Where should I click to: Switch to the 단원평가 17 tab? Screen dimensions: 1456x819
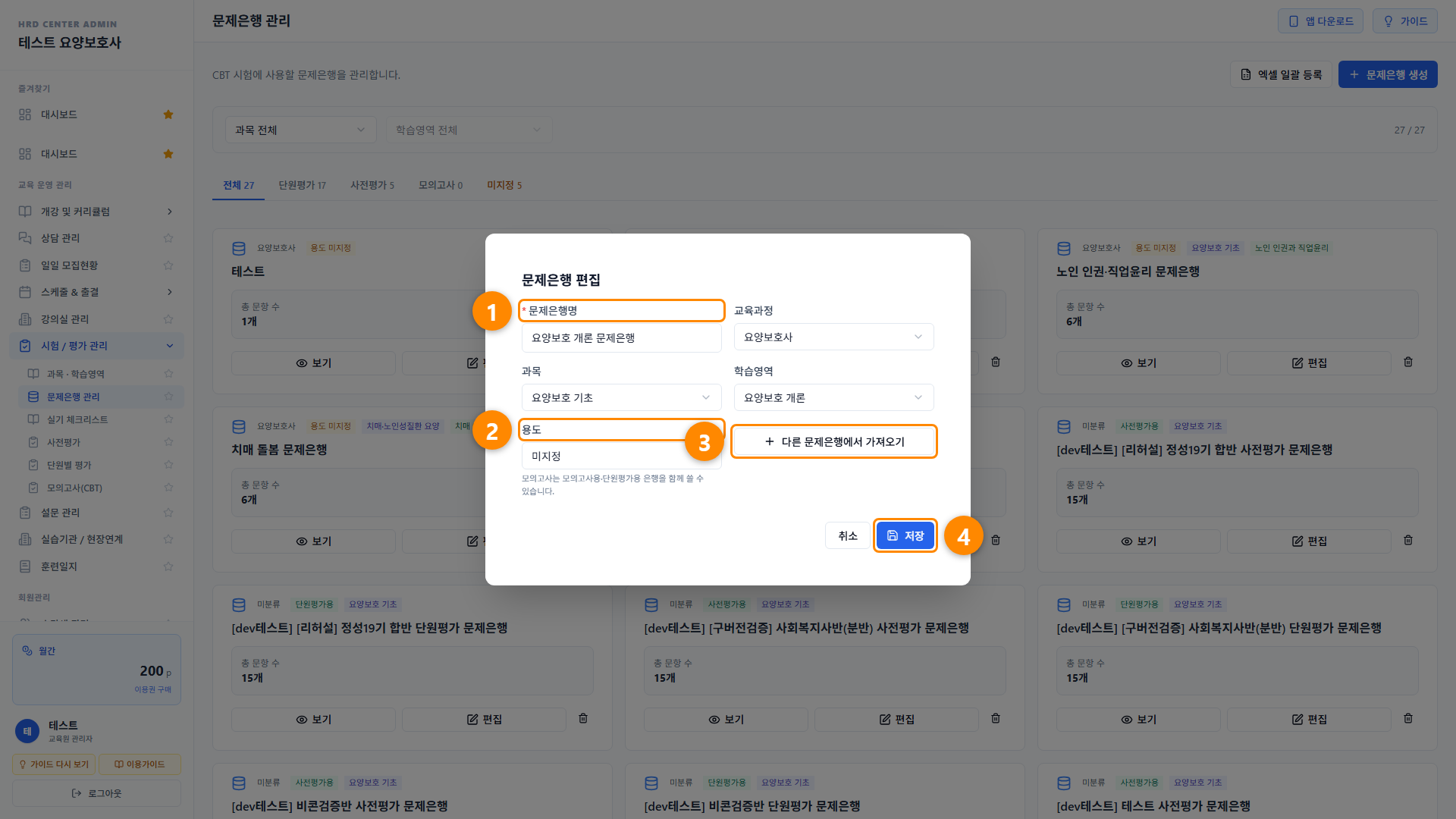click(x=302, y=185)
